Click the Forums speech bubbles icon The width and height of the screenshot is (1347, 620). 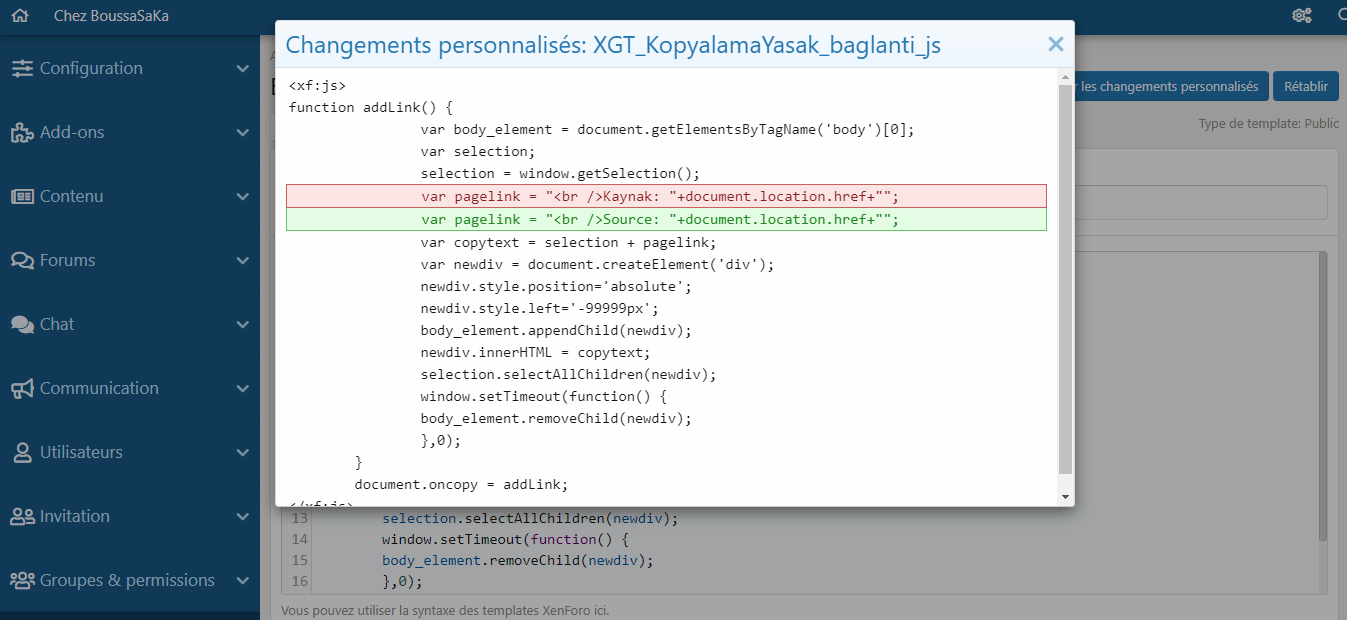(x=22, y=260)
